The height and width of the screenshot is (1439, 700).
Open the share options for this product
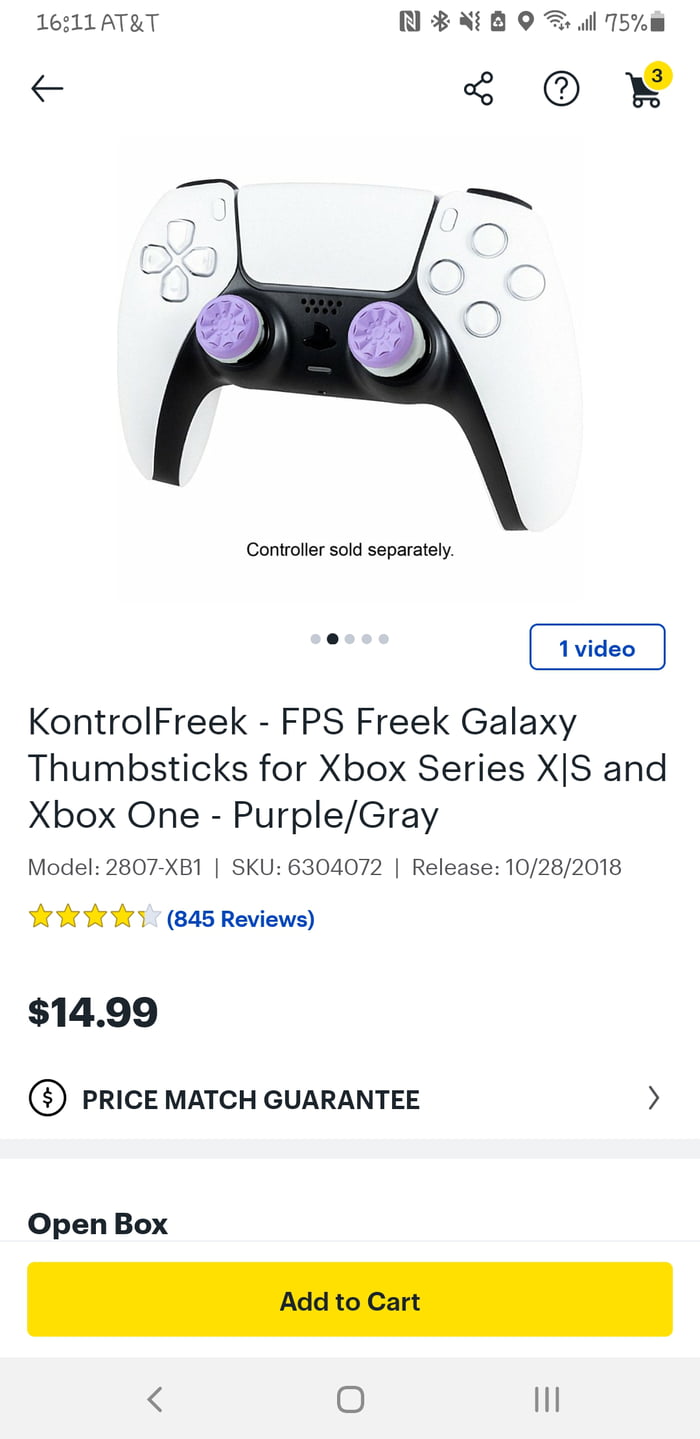click(x=479, y=88)
